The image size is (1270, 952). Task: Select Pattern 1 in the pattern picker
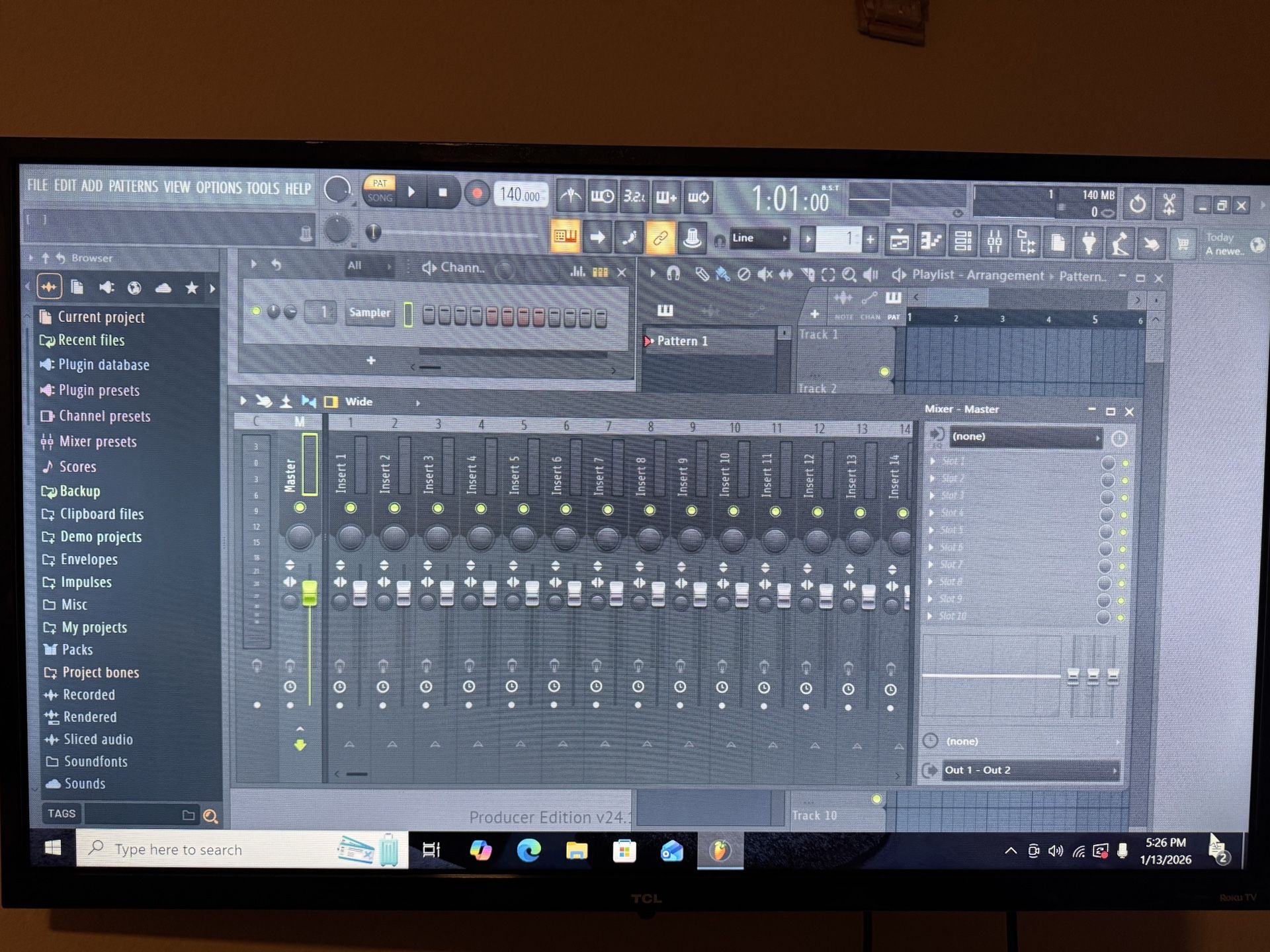(x=681, y=341)
